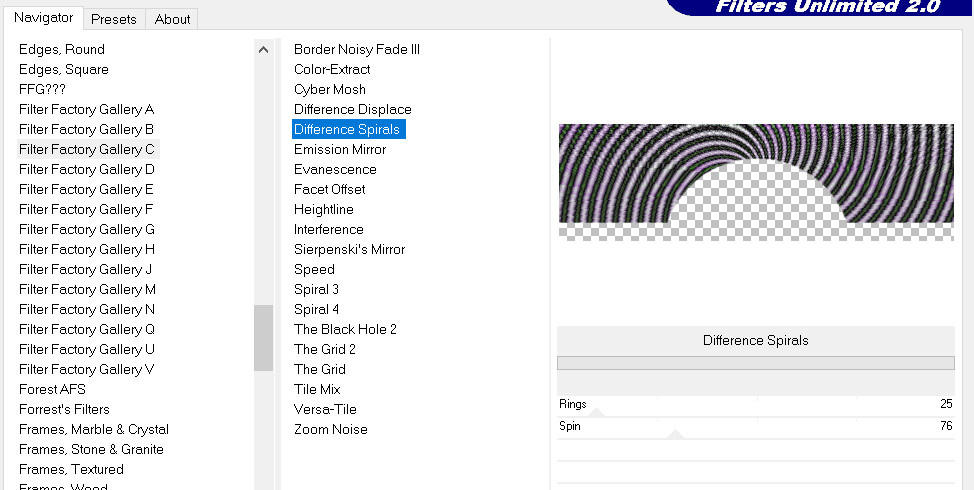Image resolution: width=974 pixels, height=490 pixels.
Task: Choose the Forest AFS category
Action: [52, 389]
